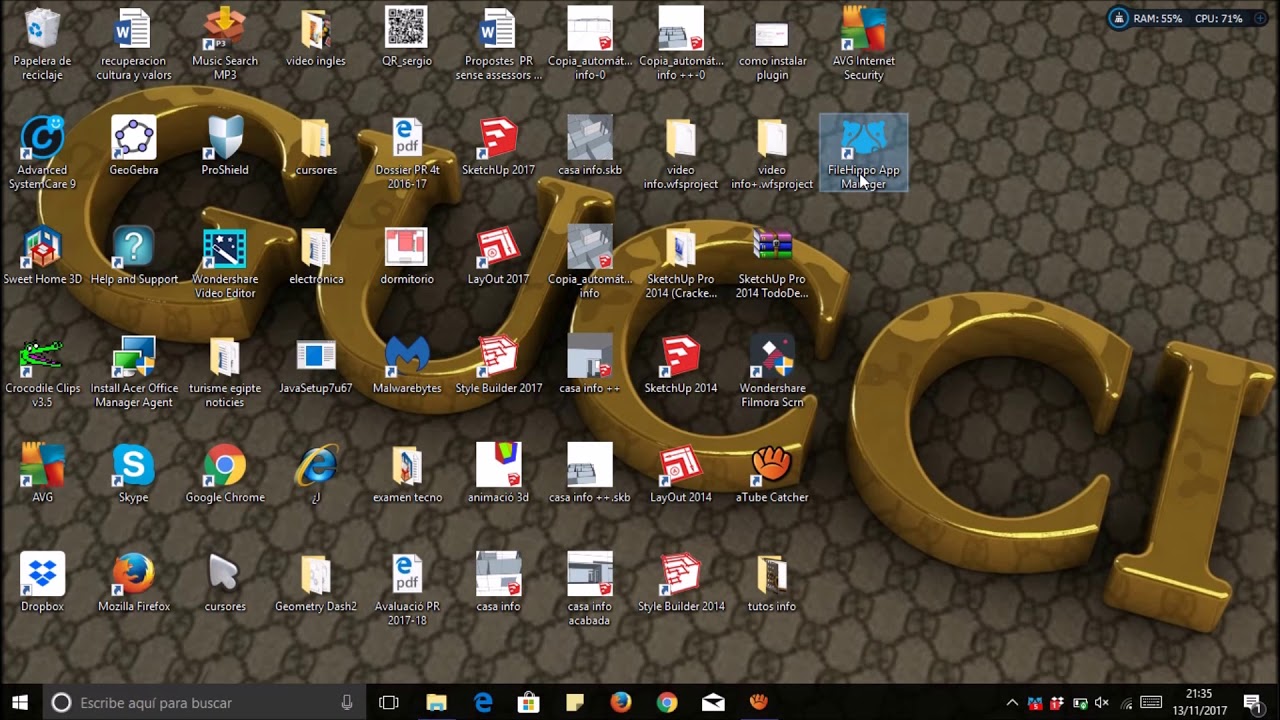The height and width of the screenshot is (720, 1280).
Task: Unmute the volume tray icon
Action: pos(1102,703)
